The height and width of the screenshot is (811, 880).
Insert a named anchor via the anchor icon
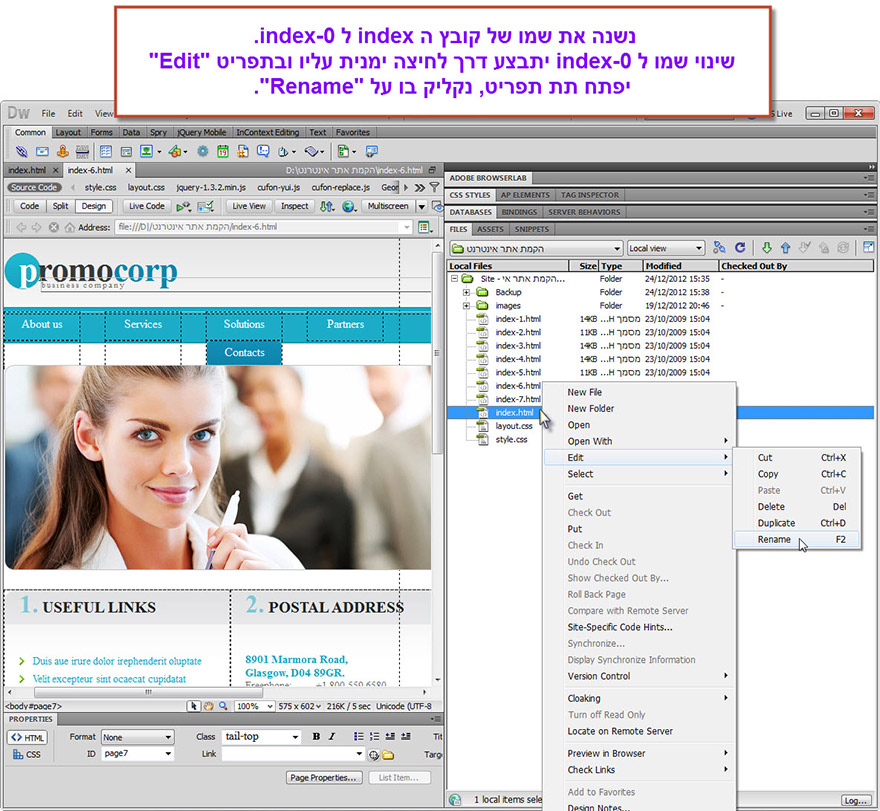click(62, 151)
